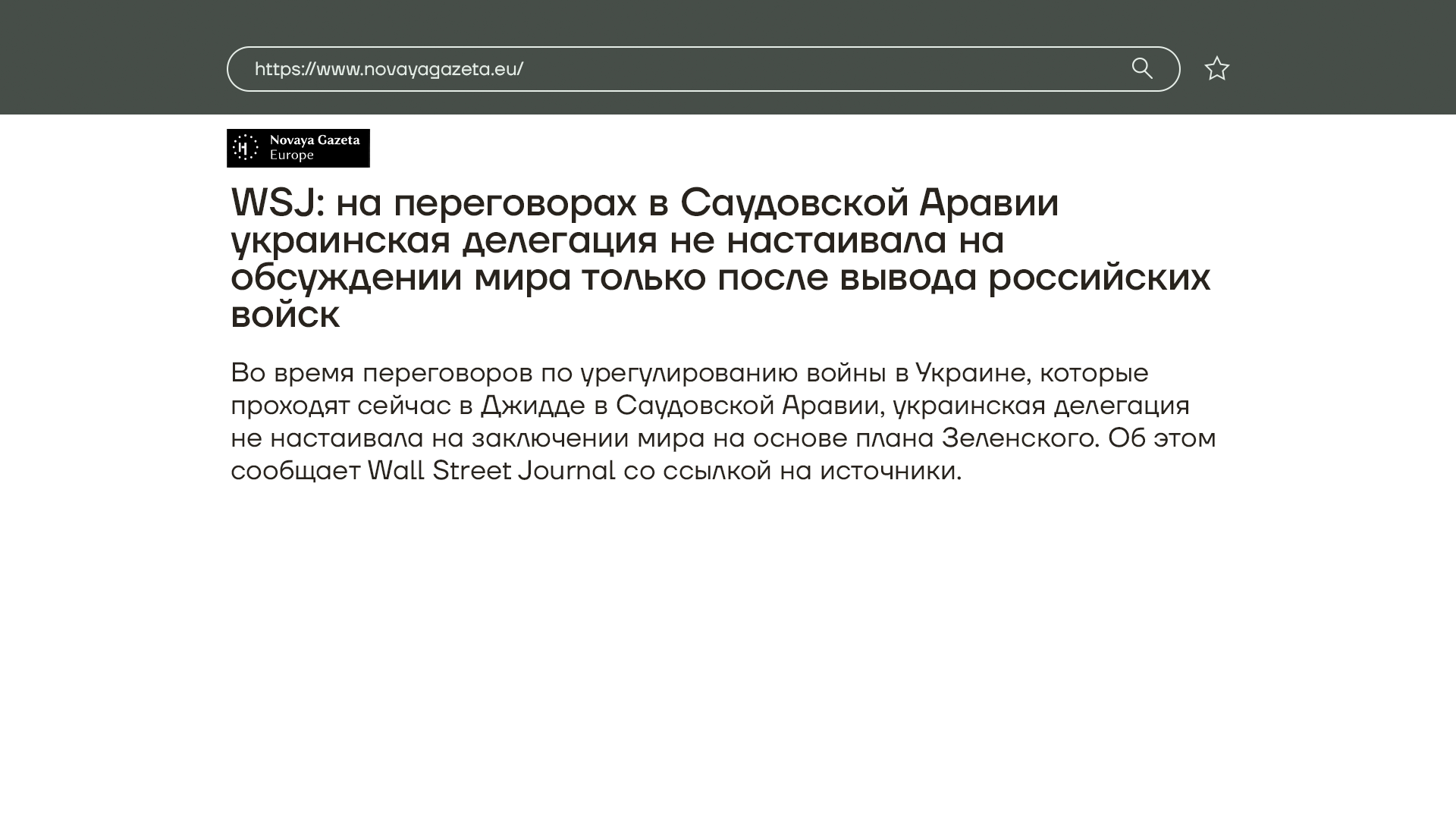Viewport: 1456px width, 819px height.
Task: Click 'обсуждении мира' in the headline
Action: [400, 277]
